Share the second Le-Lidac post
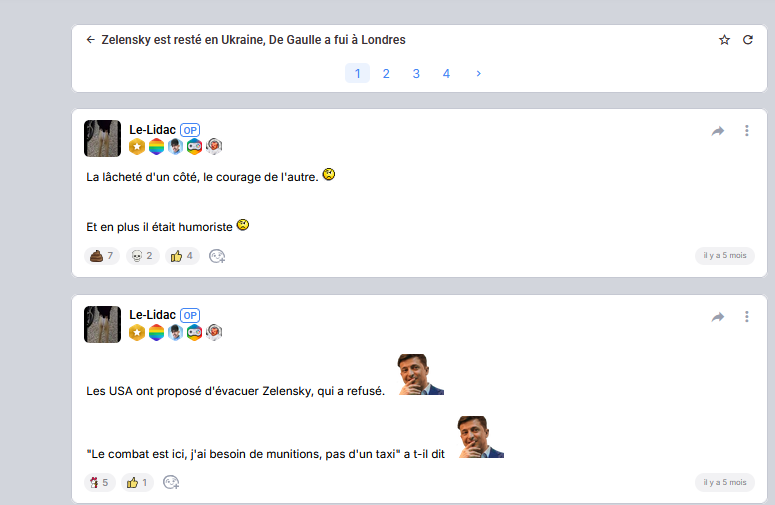775x505 pixels. pyautogui.click(x=718, y=317)
